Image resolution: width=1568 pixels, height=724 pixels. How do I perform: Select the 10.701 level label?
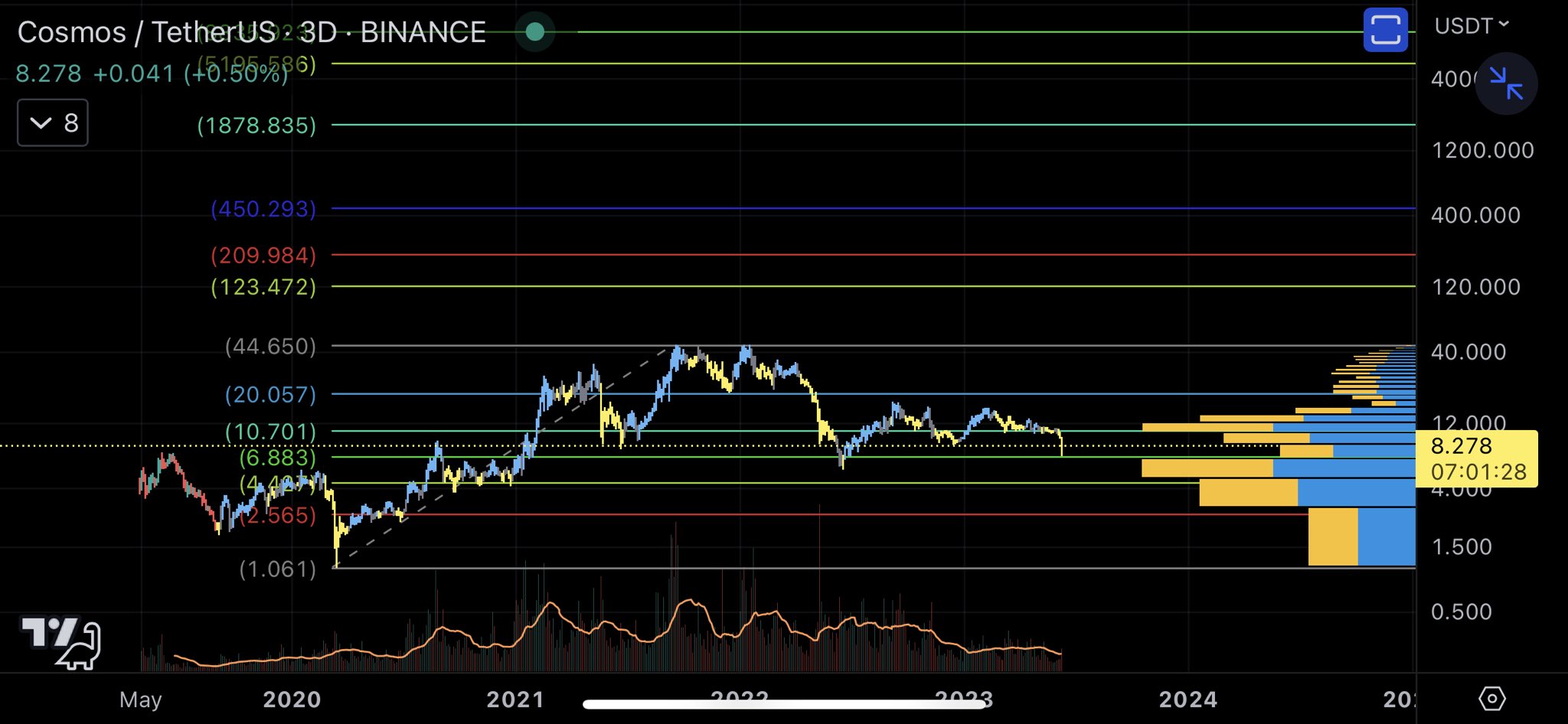tap(270, 432)
